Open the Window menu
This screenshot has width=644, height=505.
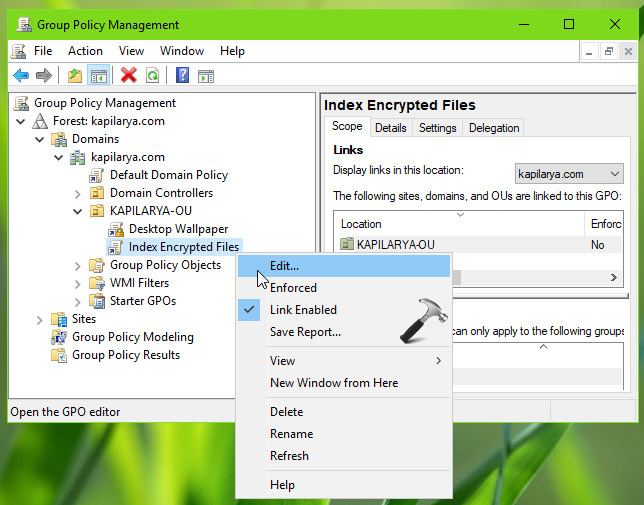(182, 51)
